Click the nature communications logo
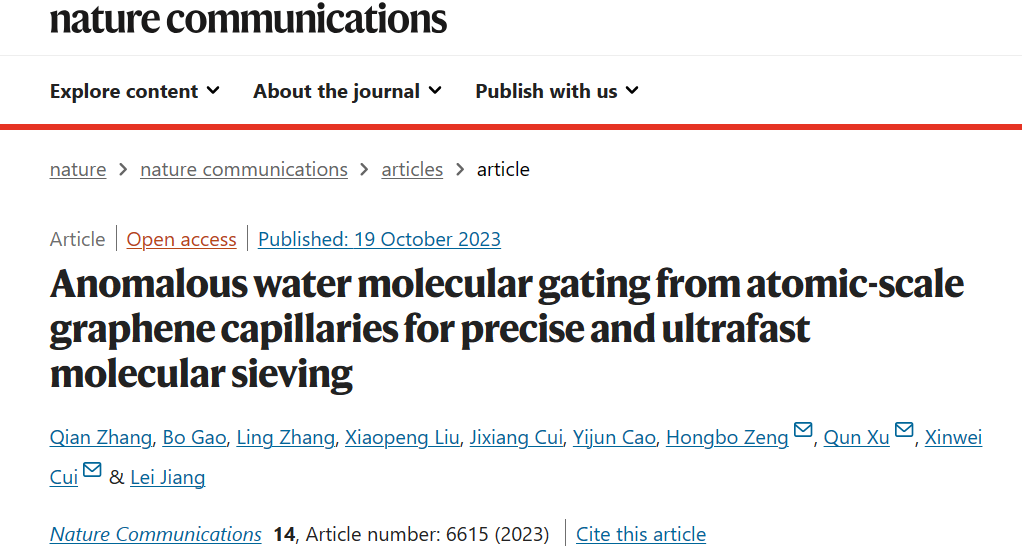Viewport: 1022px width, 559px height. (x=248, y=18)
